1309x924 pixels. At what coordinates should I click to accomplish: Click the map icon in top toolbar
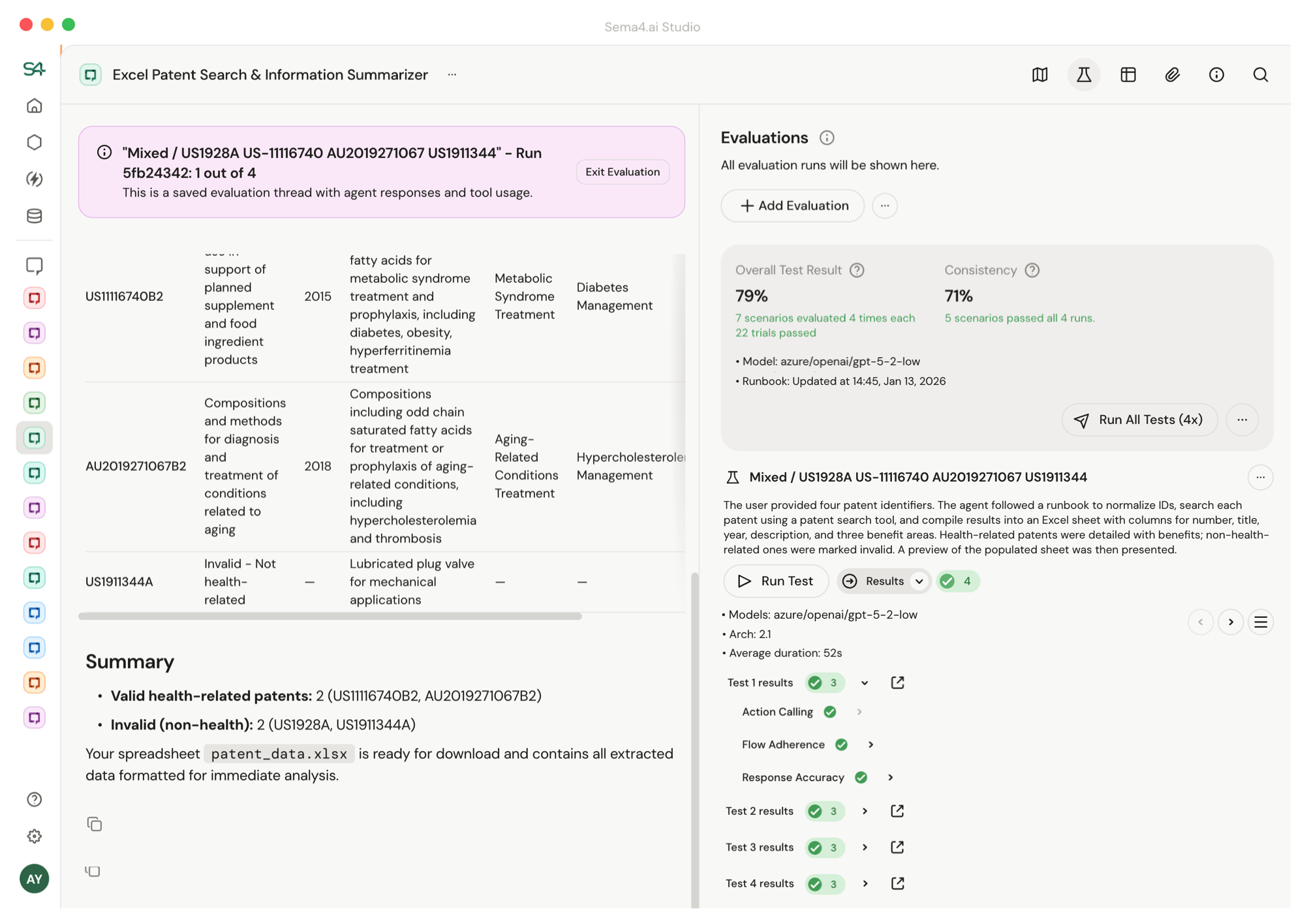coord(1039,74)
